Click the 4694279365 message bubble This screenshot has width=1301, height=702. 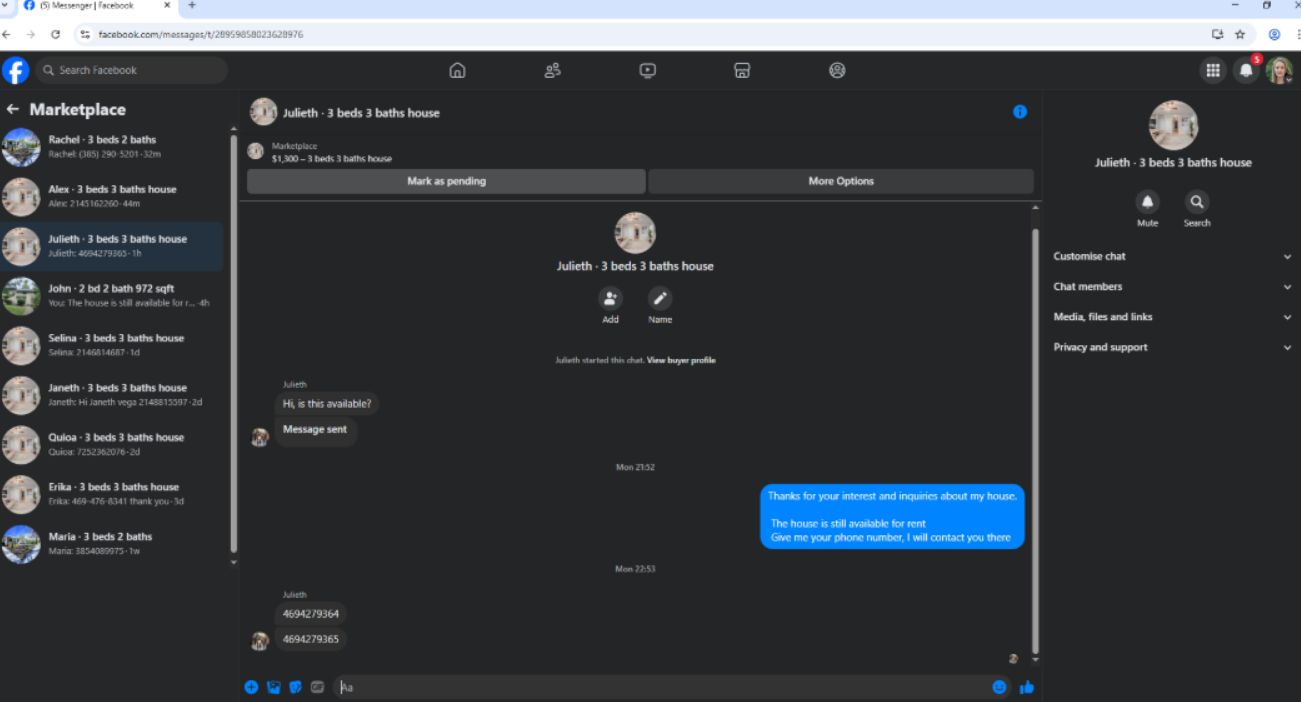(311, 639)
